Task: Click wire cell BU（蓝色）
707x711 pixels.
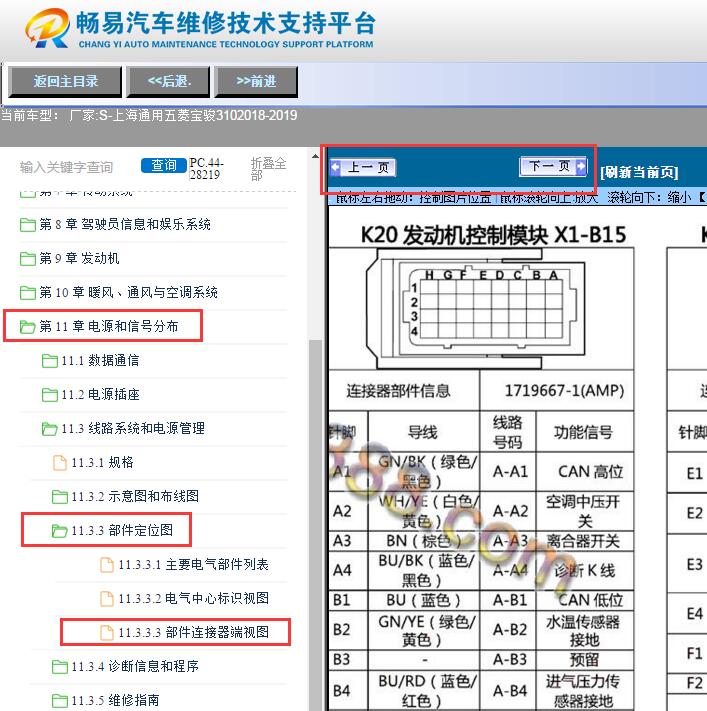Action: coord(423,600)
